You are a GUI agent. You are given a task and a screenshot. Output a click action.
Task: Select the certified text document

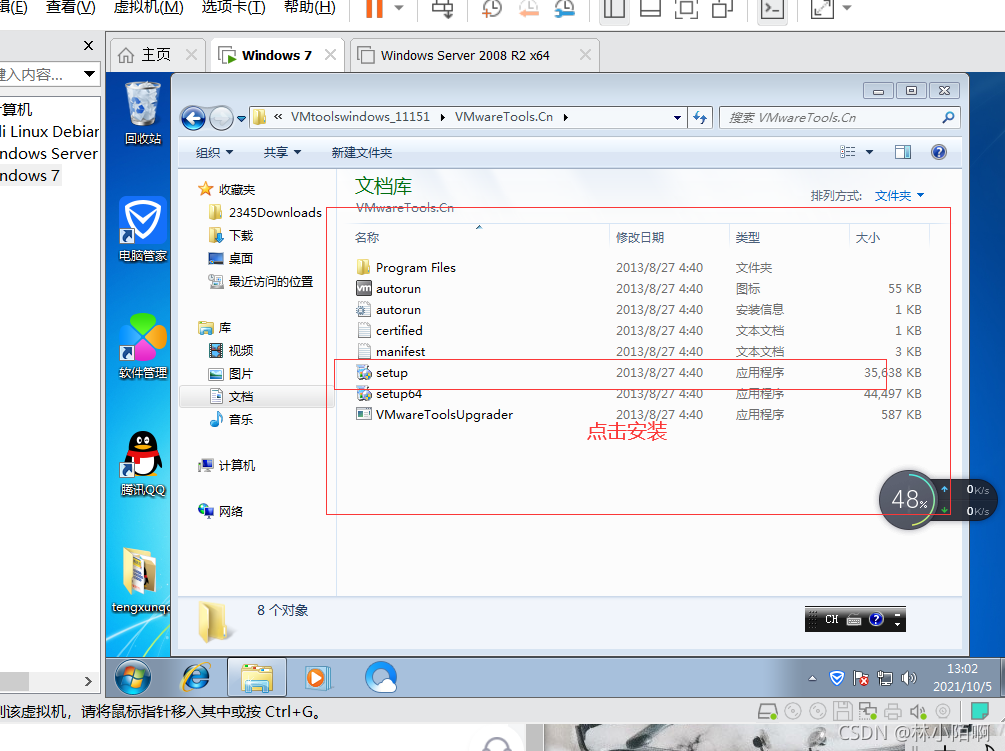tap(640, 331)
